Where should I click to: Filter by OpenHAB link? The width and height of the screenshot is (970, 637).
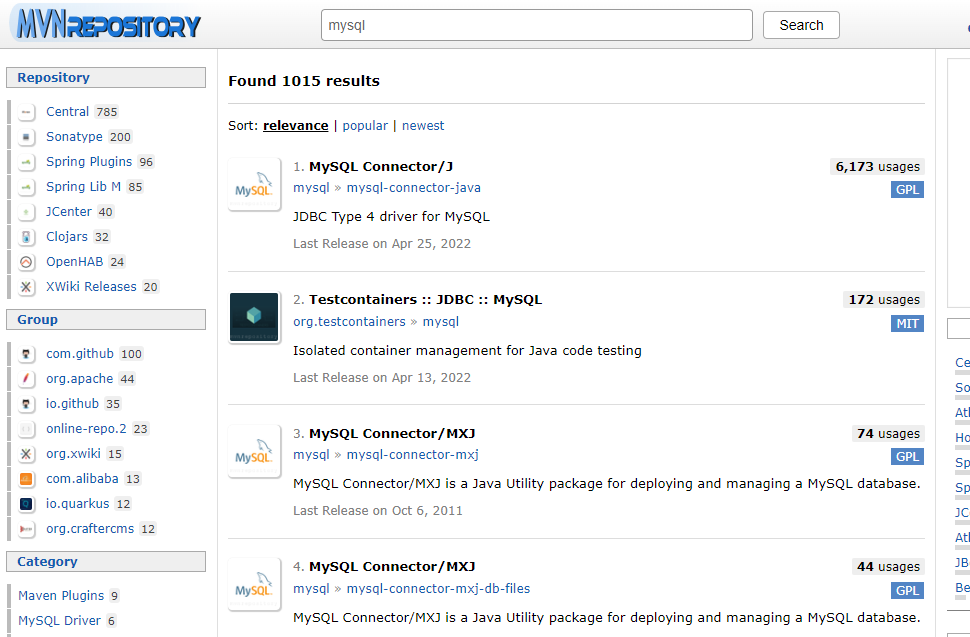[x=75, y=262]
